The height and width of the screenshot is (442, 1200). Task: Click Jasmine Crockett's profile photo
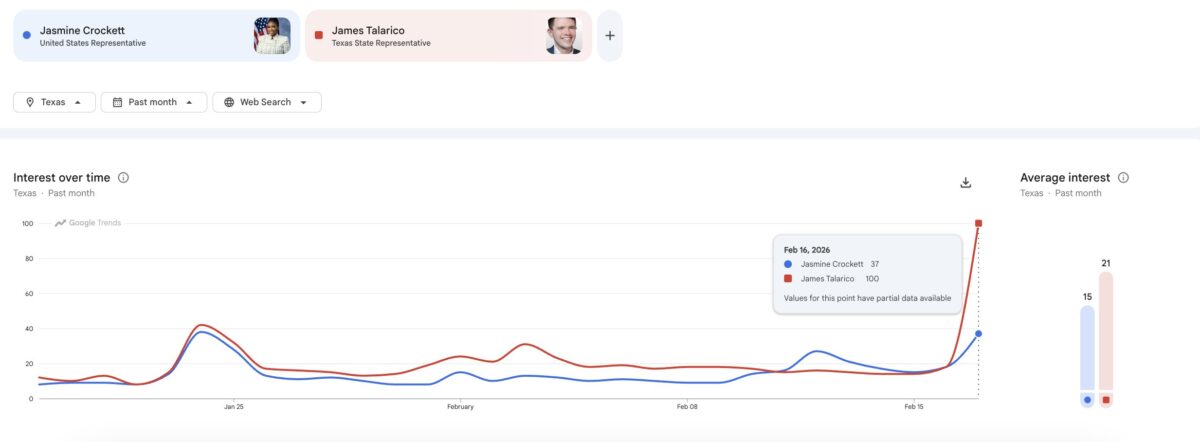[272, 36]
